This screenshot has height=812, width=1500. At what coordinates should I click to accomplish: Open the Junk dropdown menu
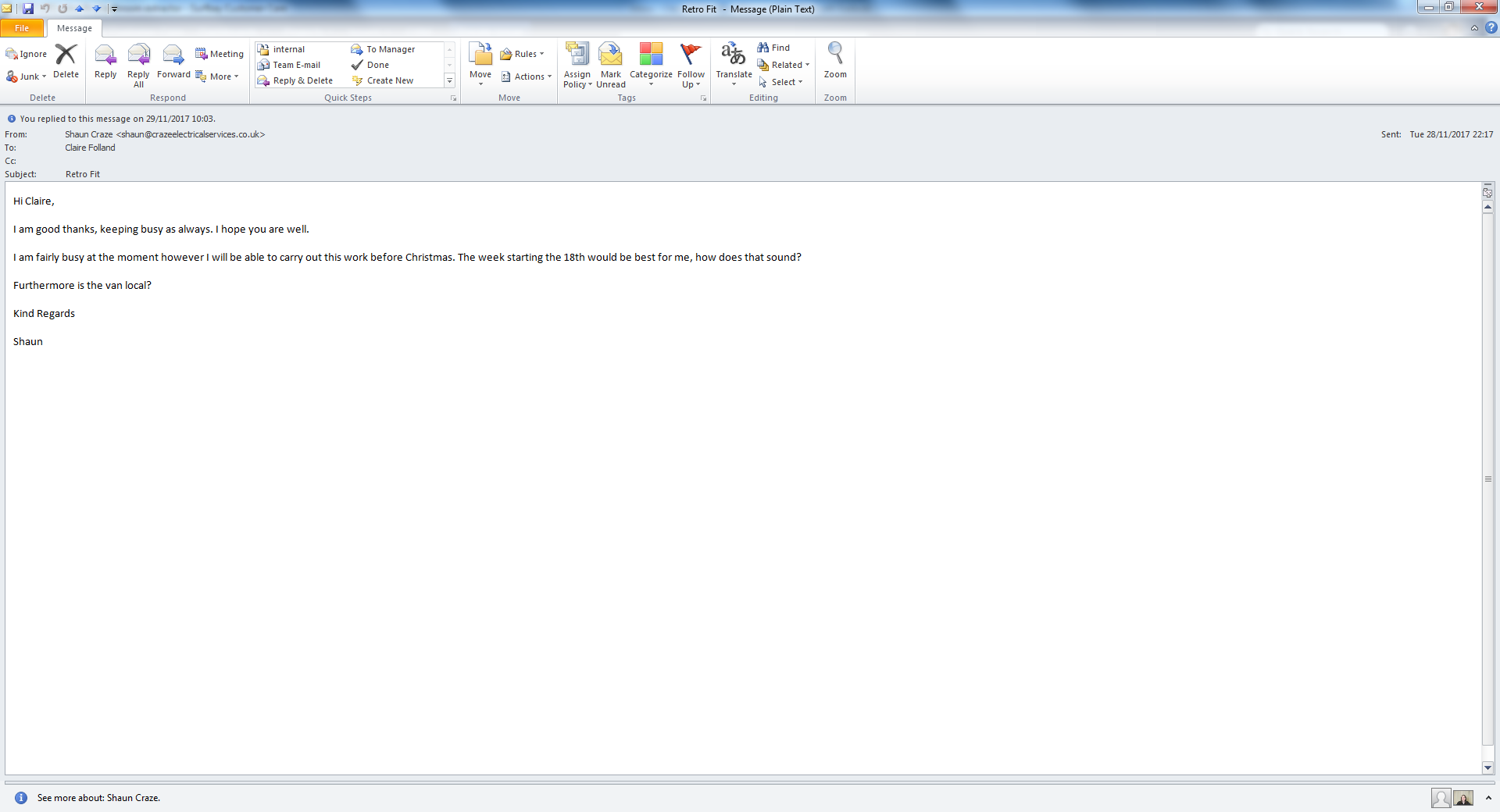coord(27,77)
